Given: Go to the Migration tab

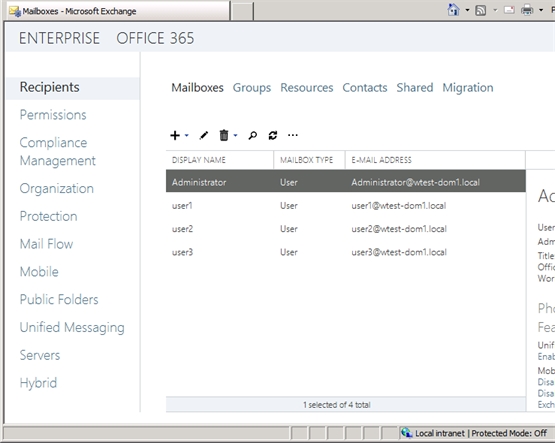Looking at the screenshot, I should [468, 88].
